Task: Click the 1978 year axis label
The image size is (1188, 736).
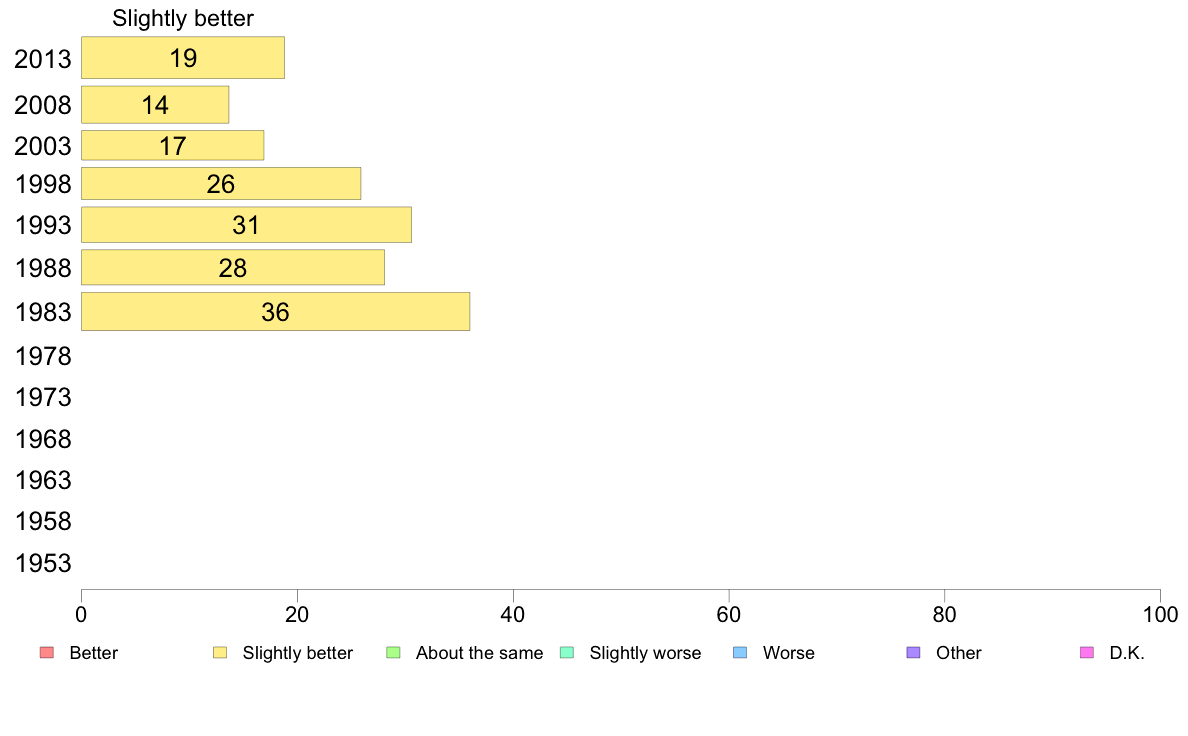Action: click(x=43, y=356)
